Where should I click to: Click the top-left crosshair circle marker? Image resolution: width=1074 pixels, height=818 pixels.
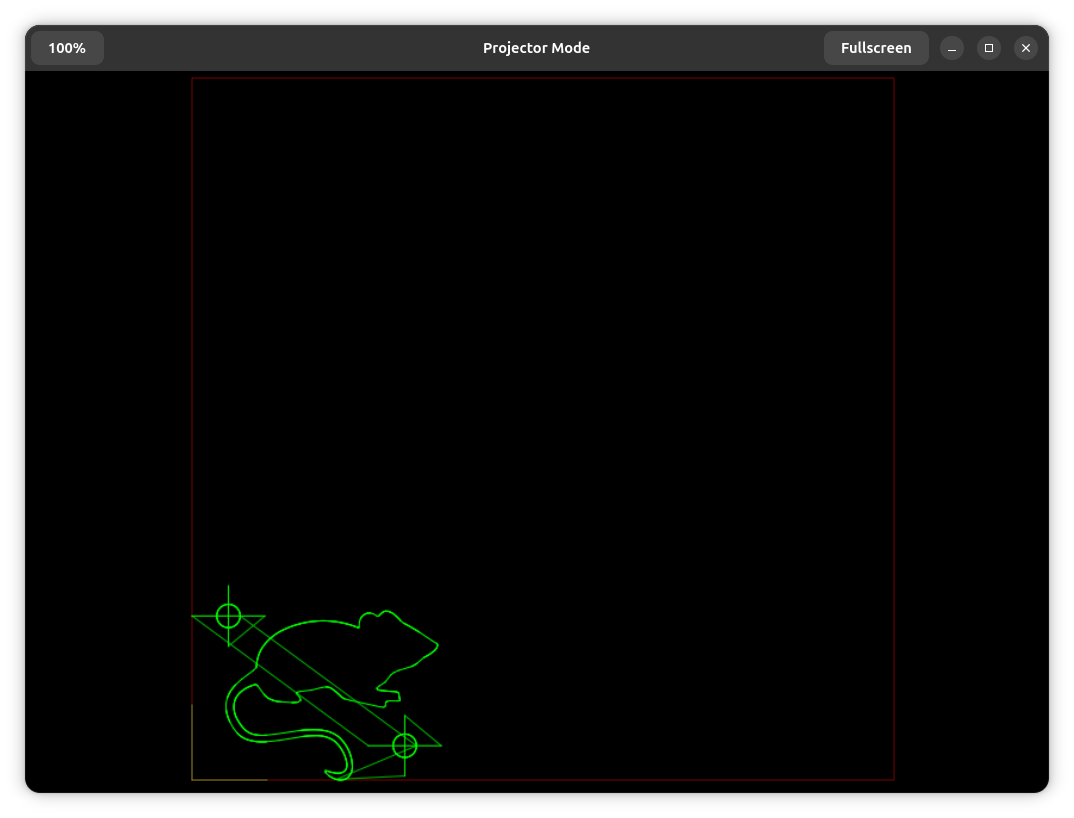pos(229,615)
